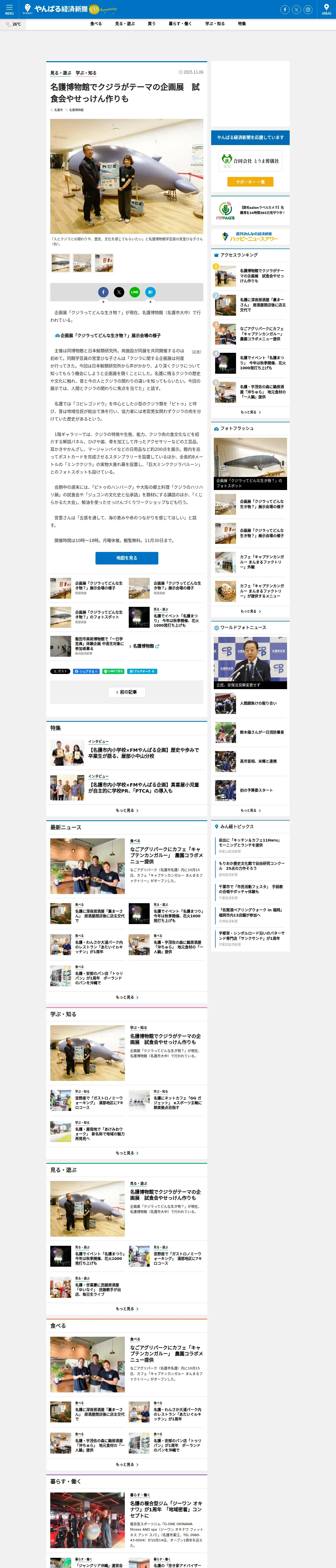The width and height of the screenshot is (336, 1568).
Task: Open third thumbnail showing framed display
Action: coord(104,262)
